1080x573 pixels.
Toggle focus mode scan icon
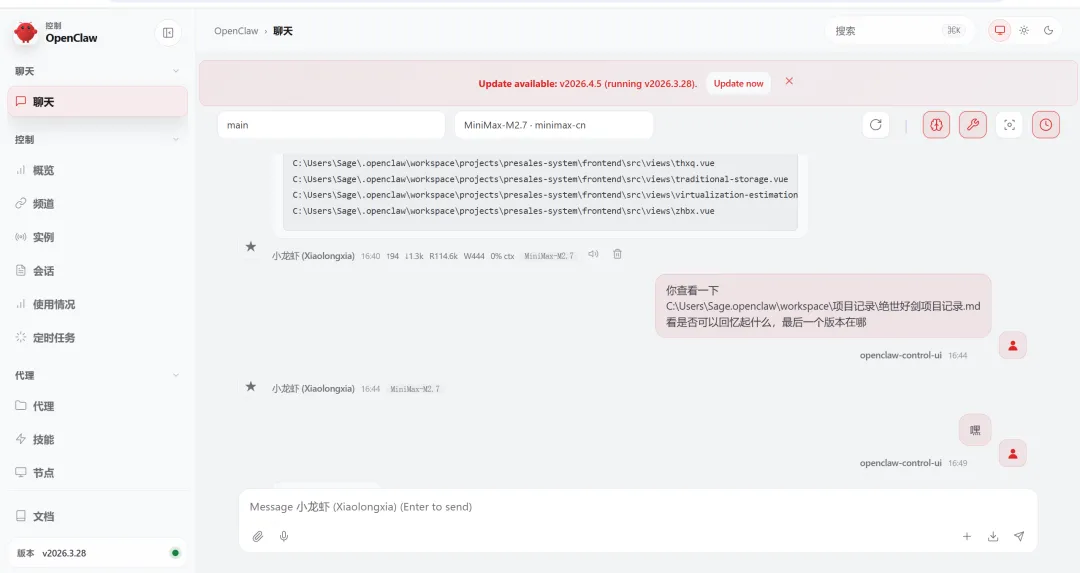pyautogui.click(x=1009, y=125)
